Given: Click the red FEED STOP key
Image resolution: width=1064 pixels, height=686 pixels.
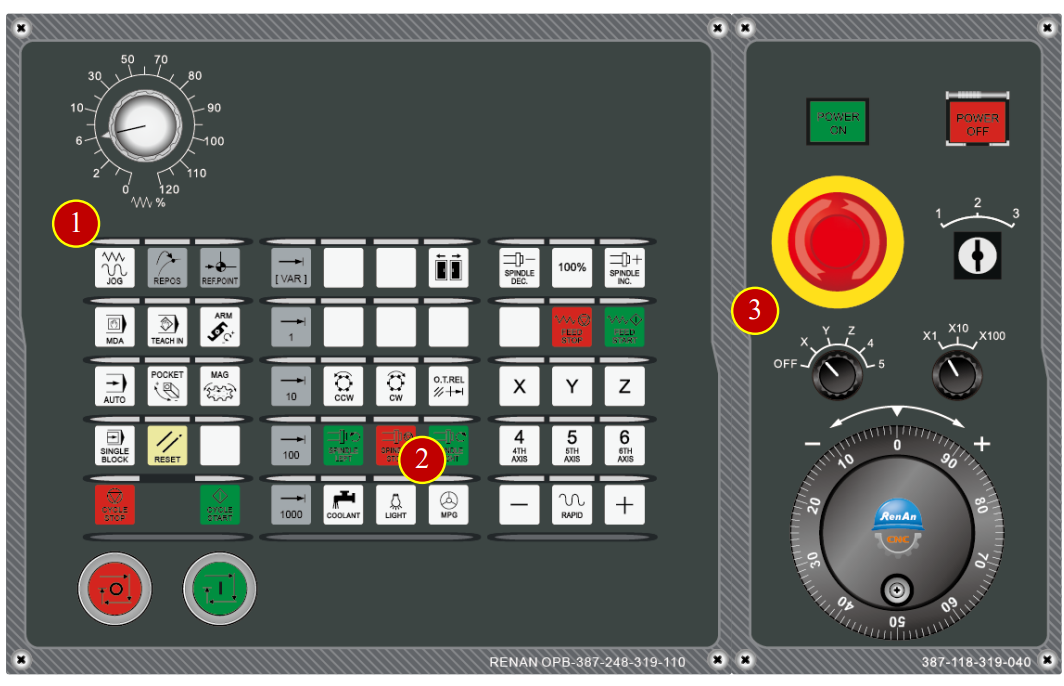Looking at the screenshot, I should [572, 327].
